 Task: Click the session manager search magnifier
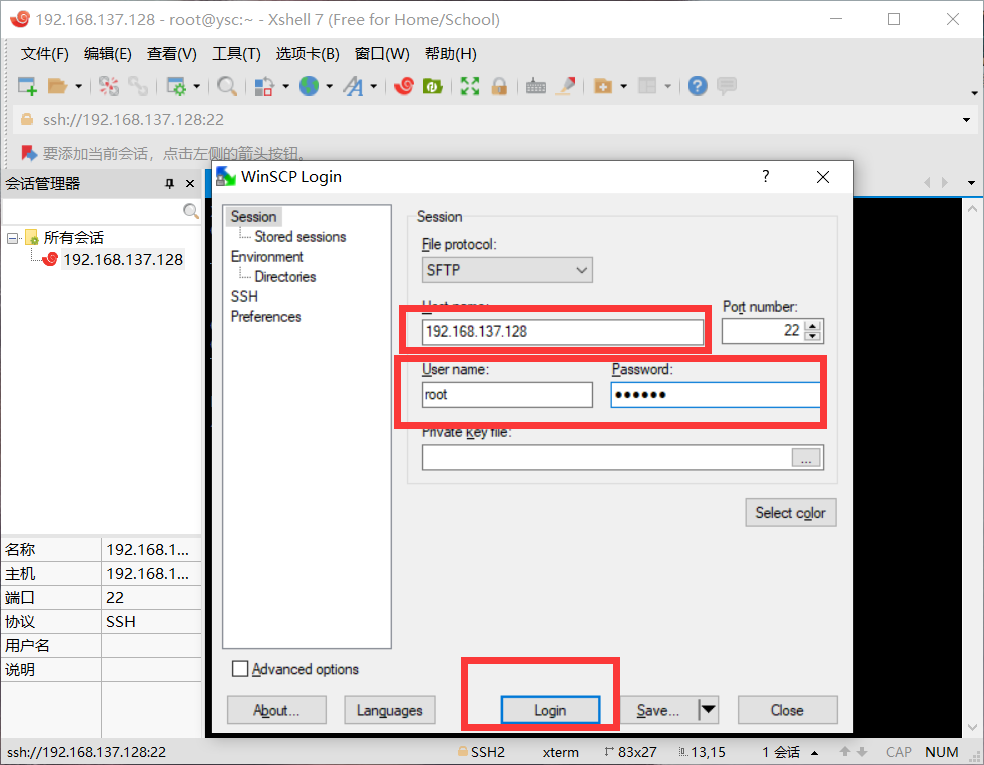(191, 211)
